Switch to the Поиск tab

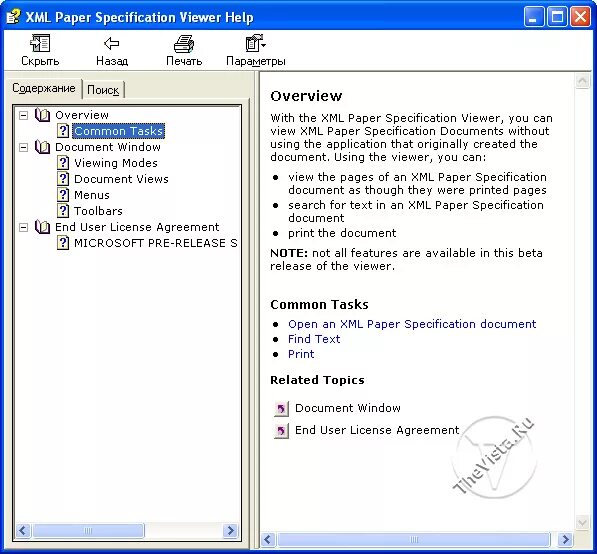(103, 90)
